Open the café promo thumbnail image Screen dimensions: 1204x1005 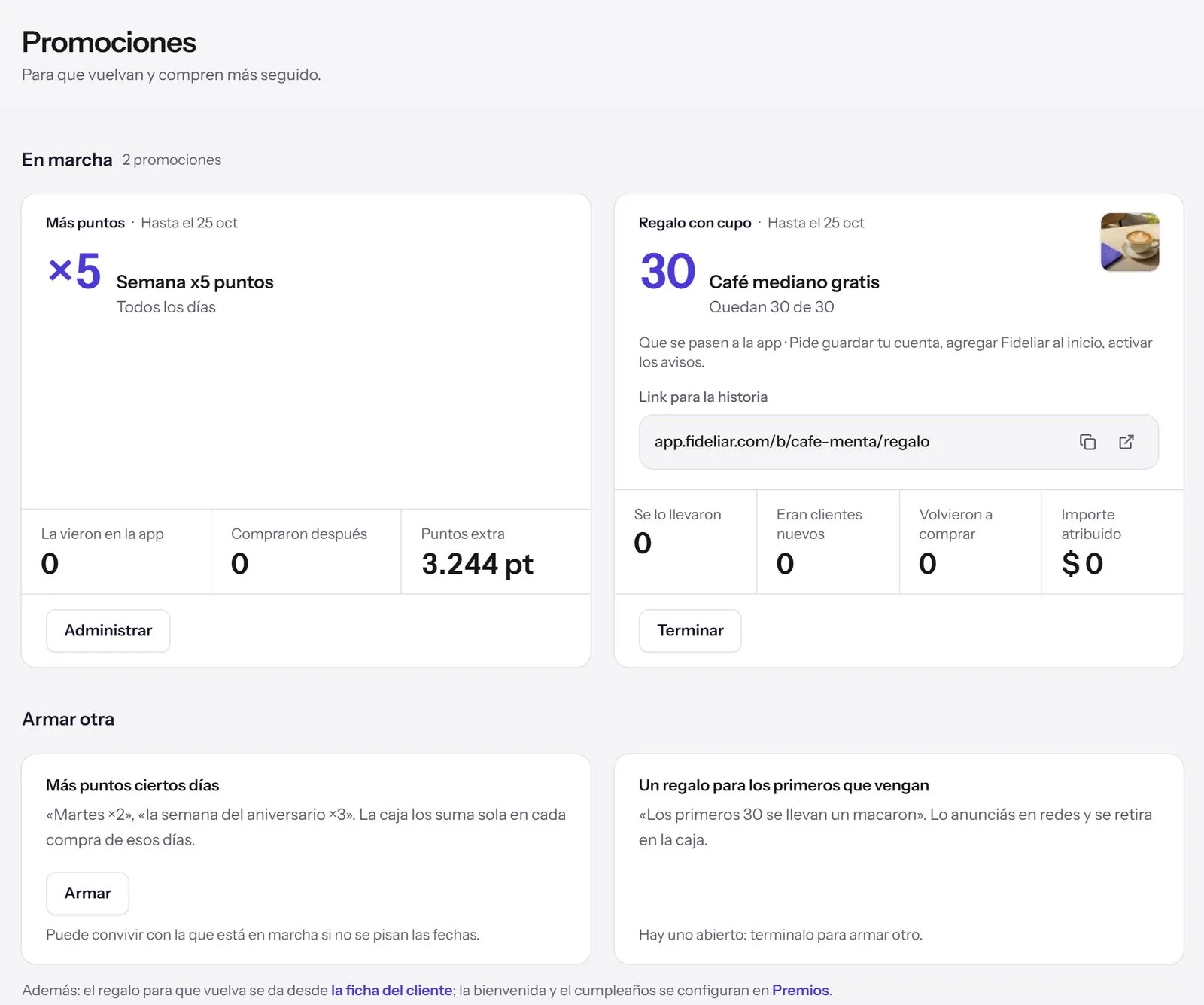[x=1130, y=242]
